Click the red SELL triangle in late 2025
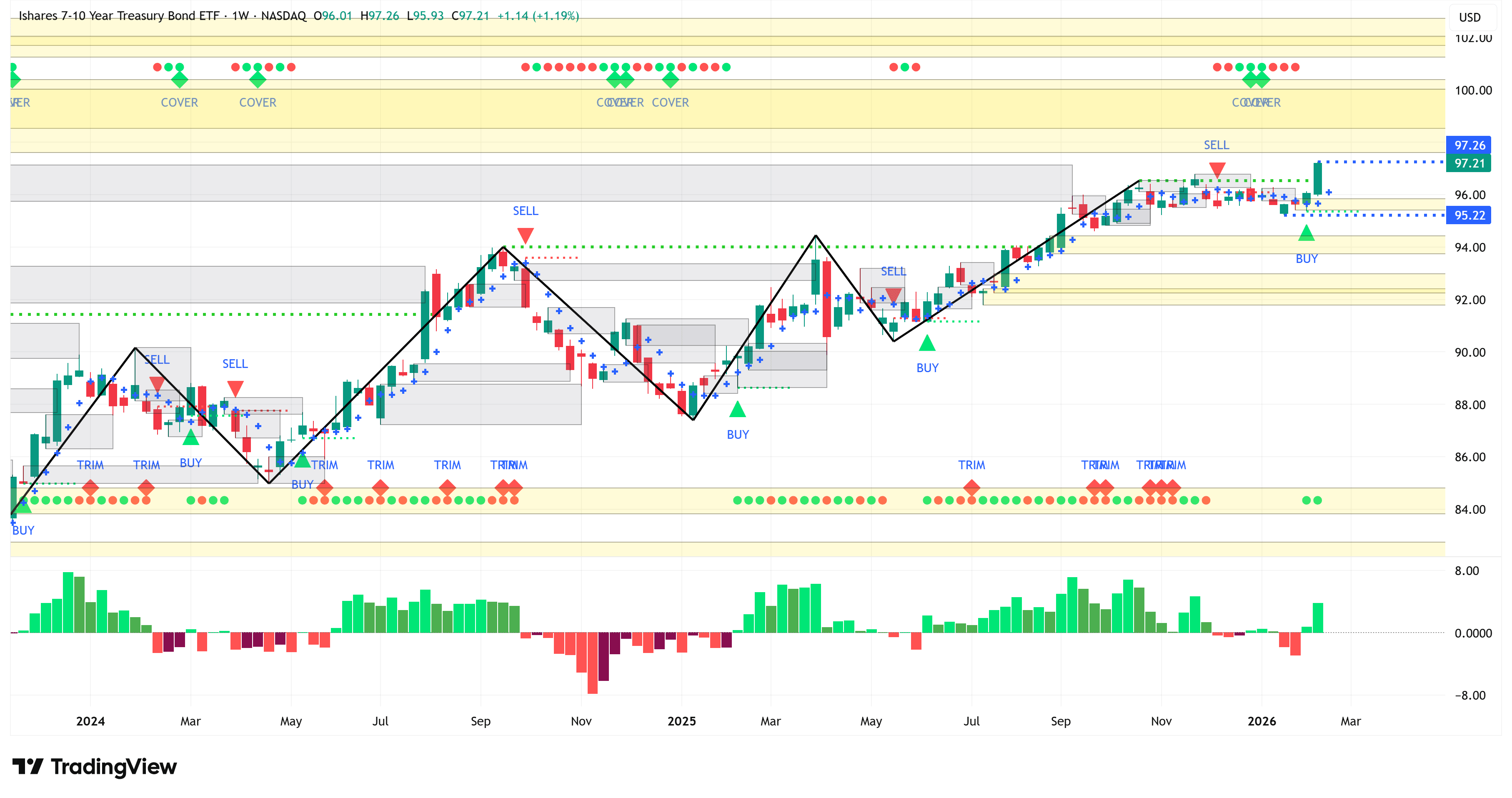The height and width of the screenshot is (798, 1512). tap(1217, 170)
